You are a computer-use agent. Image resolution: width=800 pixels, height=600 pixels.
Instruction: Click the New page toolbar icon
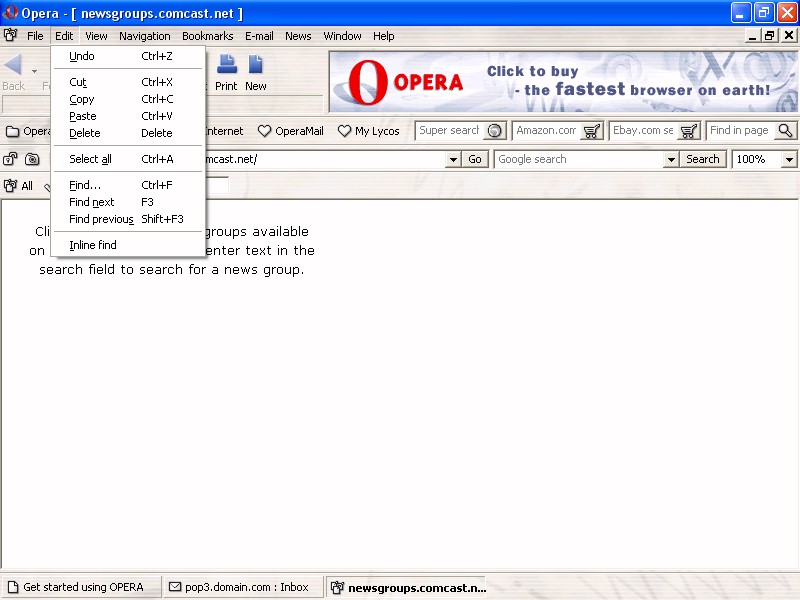coord(255,65)
